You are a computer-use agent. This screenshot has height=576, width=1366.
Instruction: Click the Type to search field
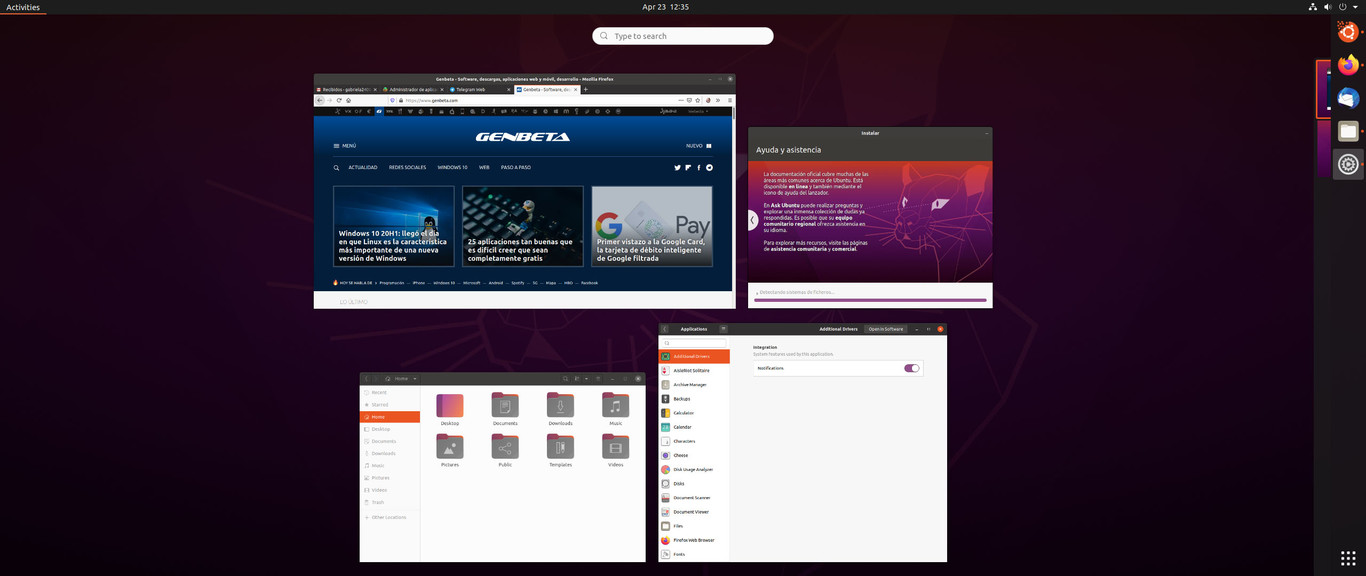point(683,35)
